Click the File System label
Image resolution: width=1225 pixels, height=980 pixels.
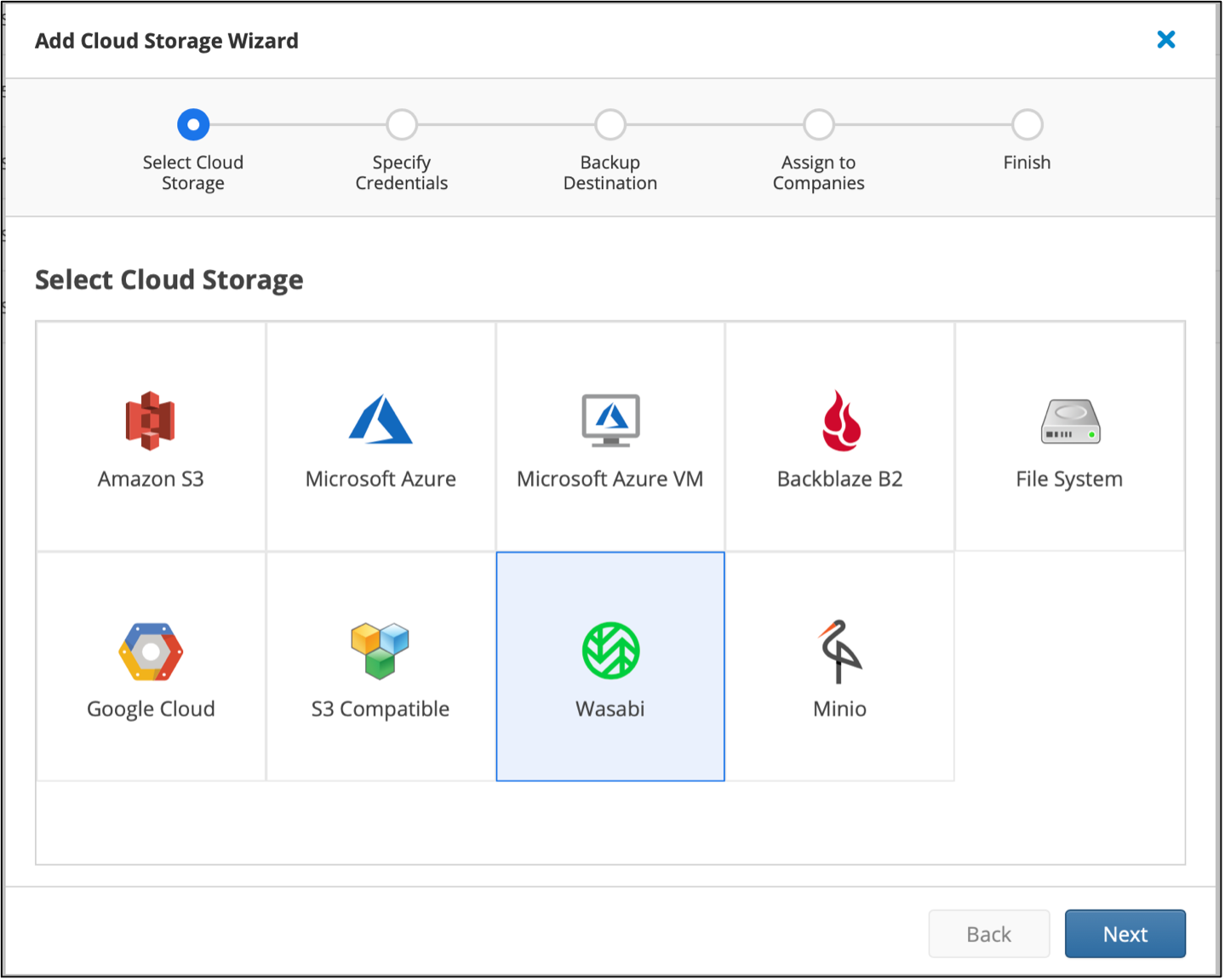tap(1069, 479)
